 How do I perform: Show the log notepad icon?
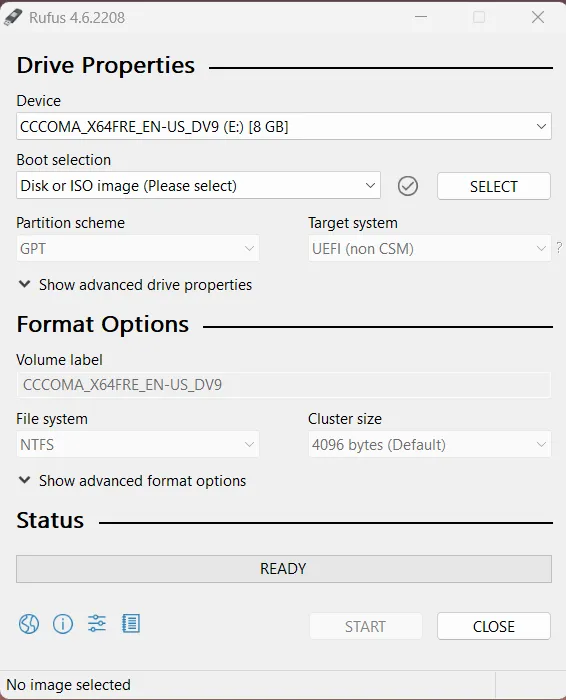pos(131,623)
